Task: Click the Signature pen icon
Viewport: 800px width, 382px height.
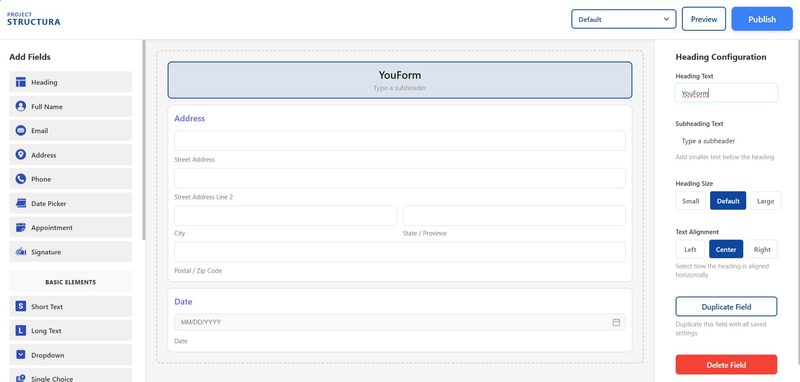Action: point(20,251)
